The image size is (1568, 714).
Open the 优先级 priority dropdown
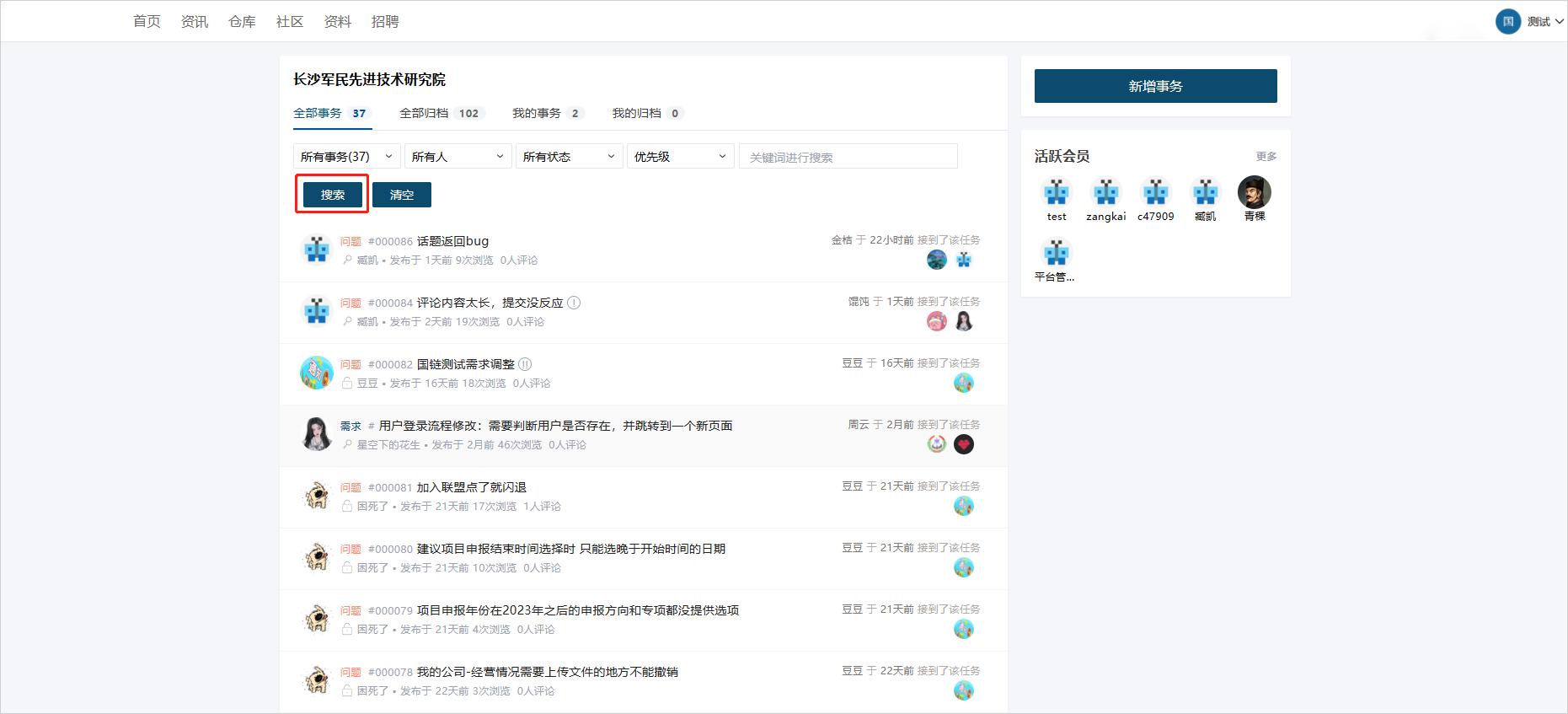click(x=680, y=157)
